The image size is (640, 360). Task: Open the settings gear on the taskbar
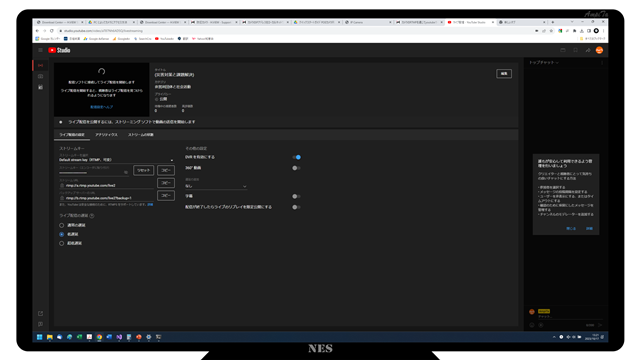click(149, 337)
